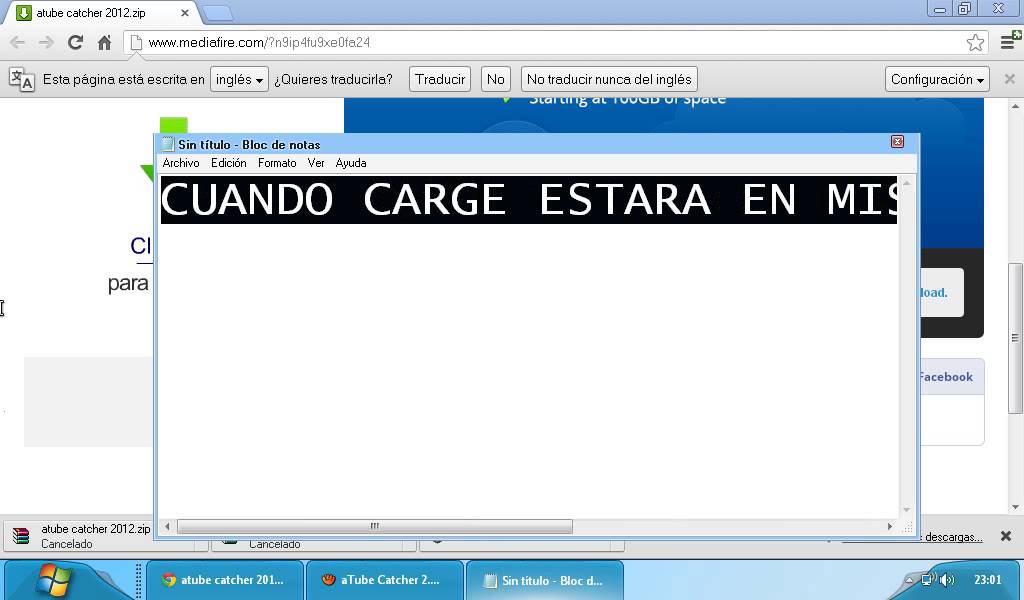Click the highlighted CUANDO CARGE ESTARA text

tap(529, 200)
